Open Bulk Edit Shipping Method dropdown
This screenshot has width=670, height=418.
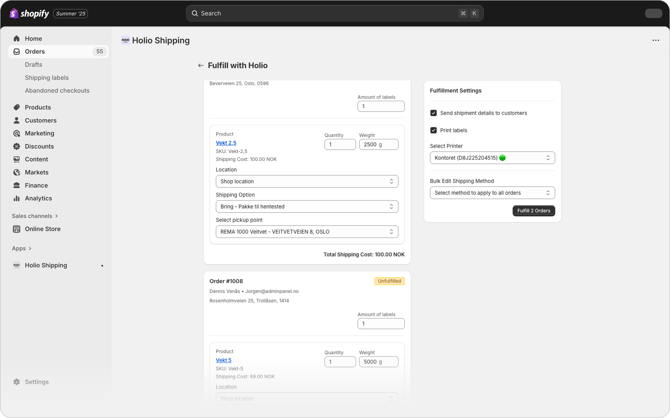pos(492,193)
